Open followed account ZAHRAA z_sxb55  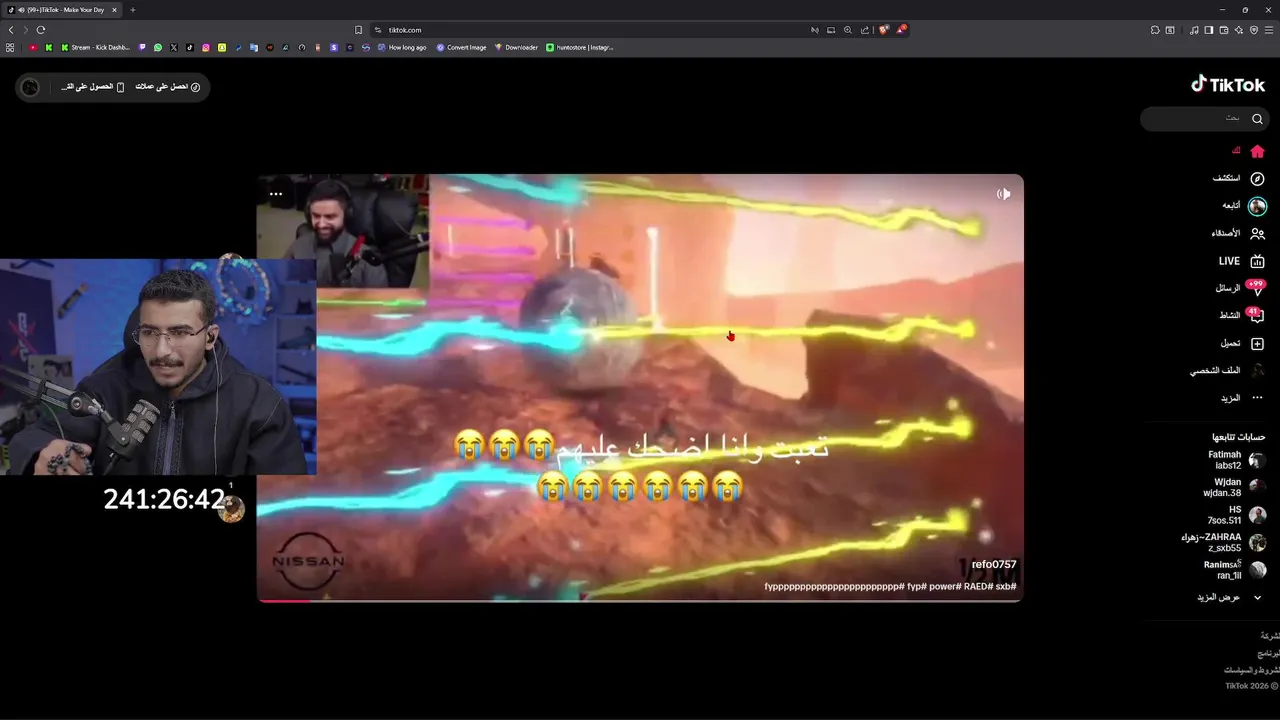tap(1224, 542)
